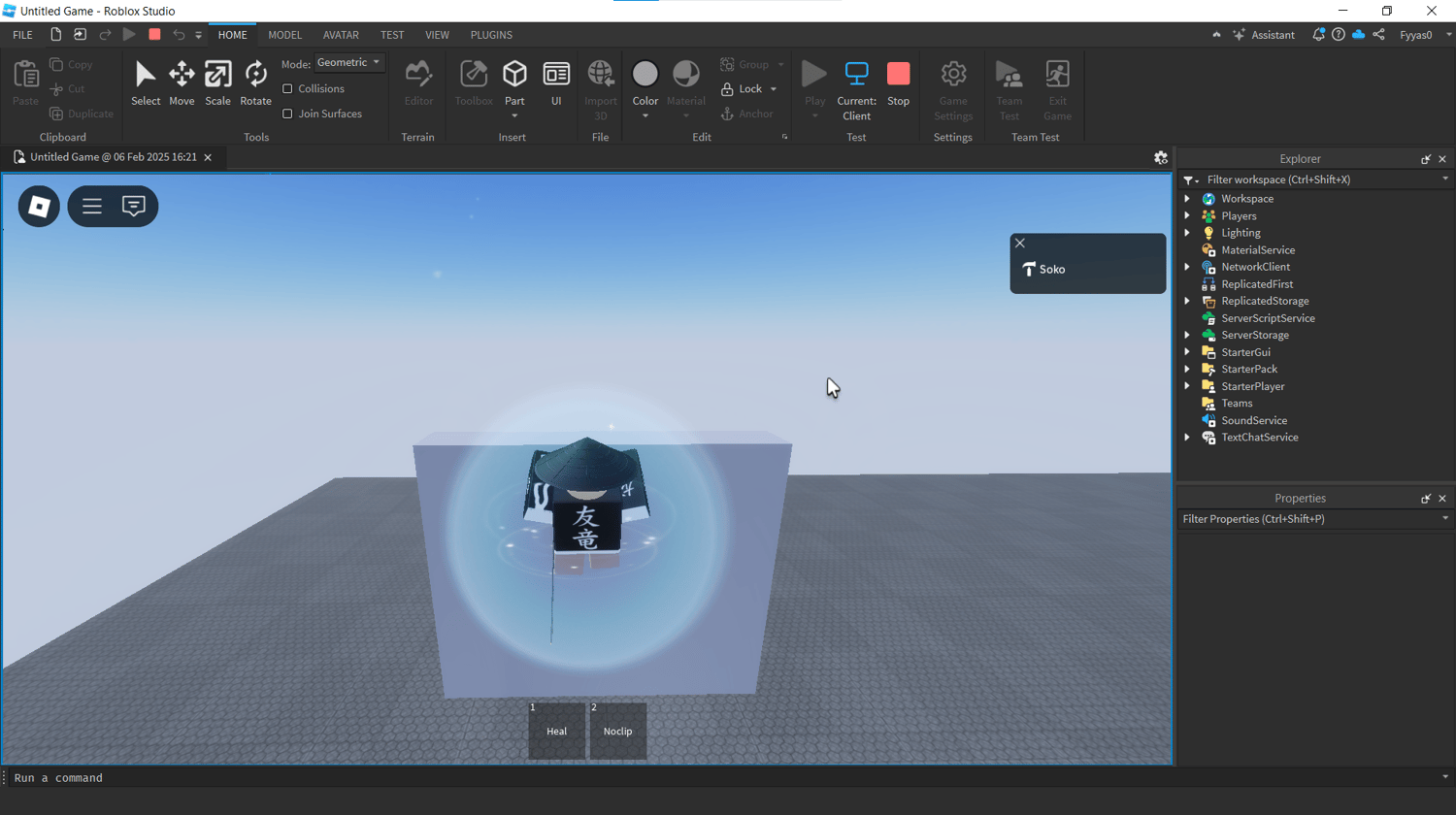Toggle the in-game chat icon
This screenshot has height=815, width=1456.
click(x=134, y=206)
